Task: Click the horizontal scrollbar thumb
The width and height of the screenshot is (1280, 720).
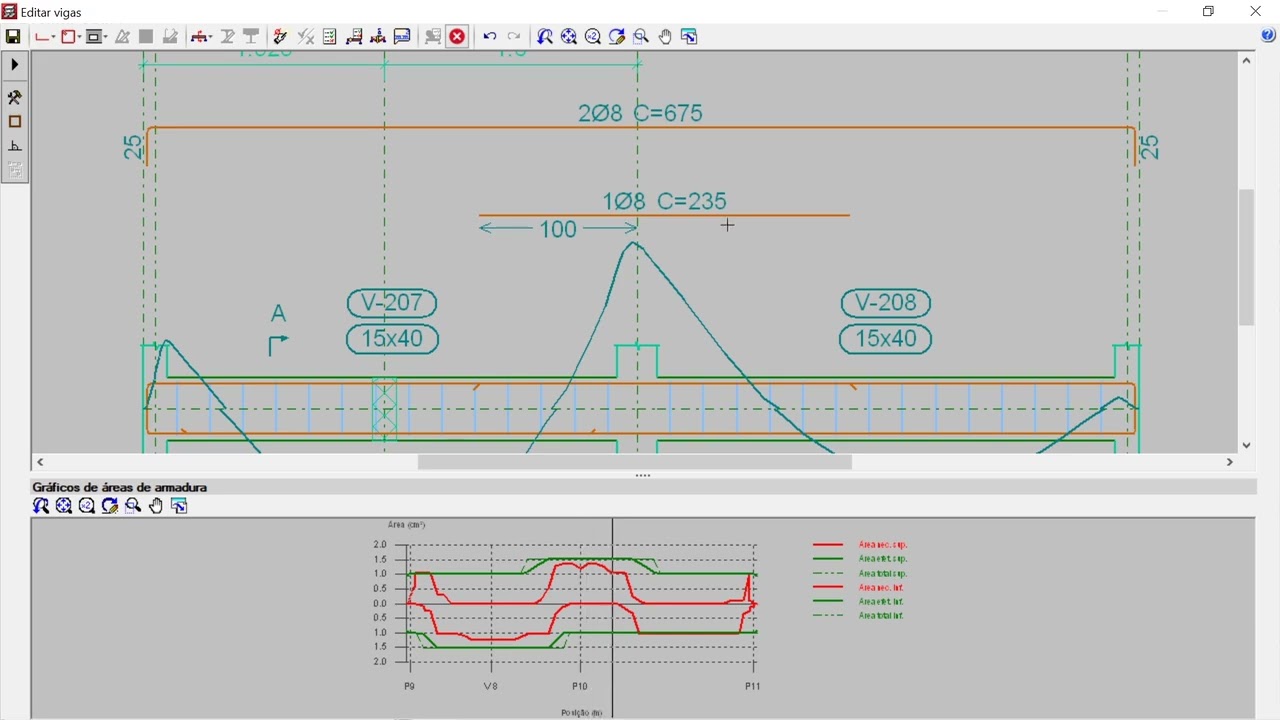Action: 634,462
